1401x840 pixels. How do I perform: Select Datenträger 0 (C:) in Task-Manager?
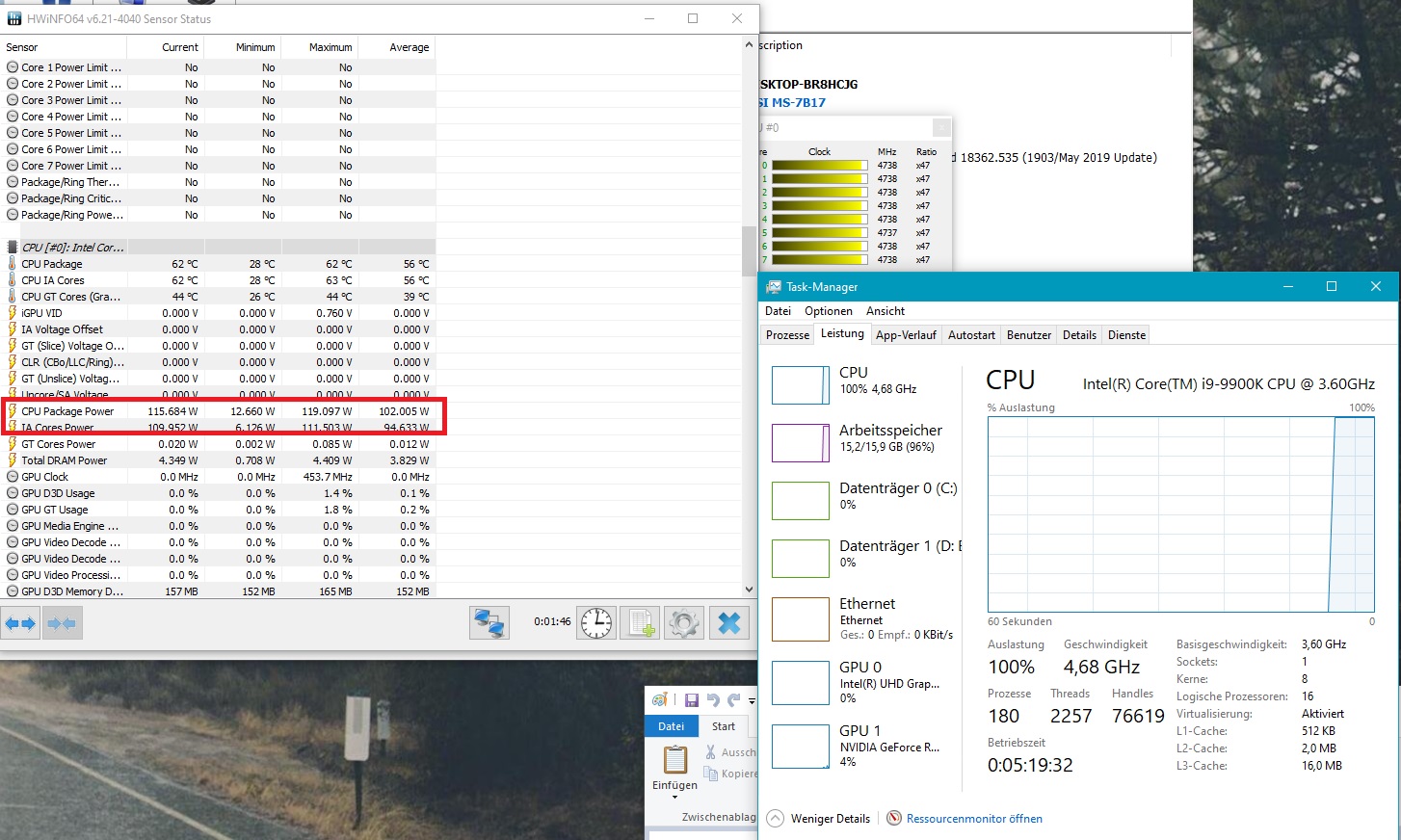click(863, 501)
